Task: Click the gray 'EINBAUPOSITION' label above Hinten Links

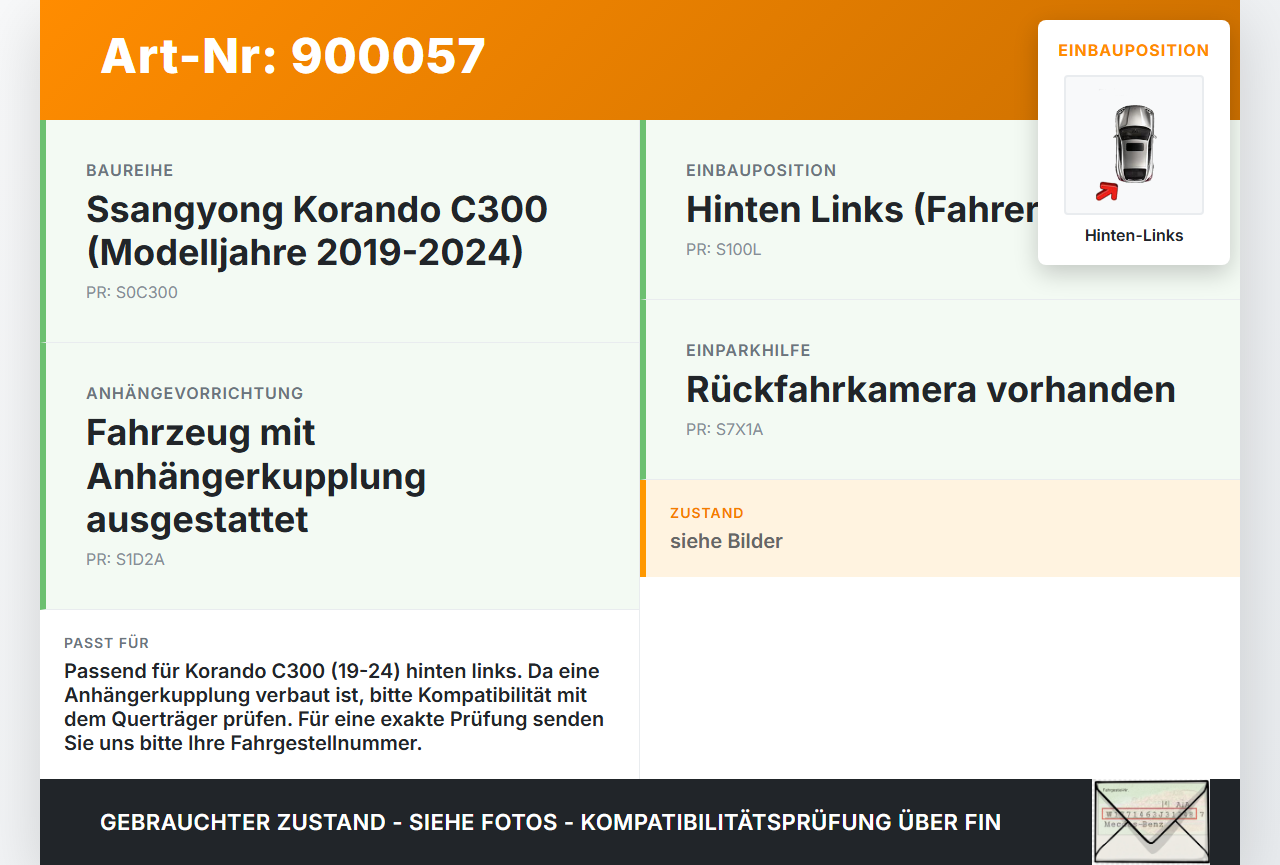Action: pyautogui.click(x=761, y=171)
